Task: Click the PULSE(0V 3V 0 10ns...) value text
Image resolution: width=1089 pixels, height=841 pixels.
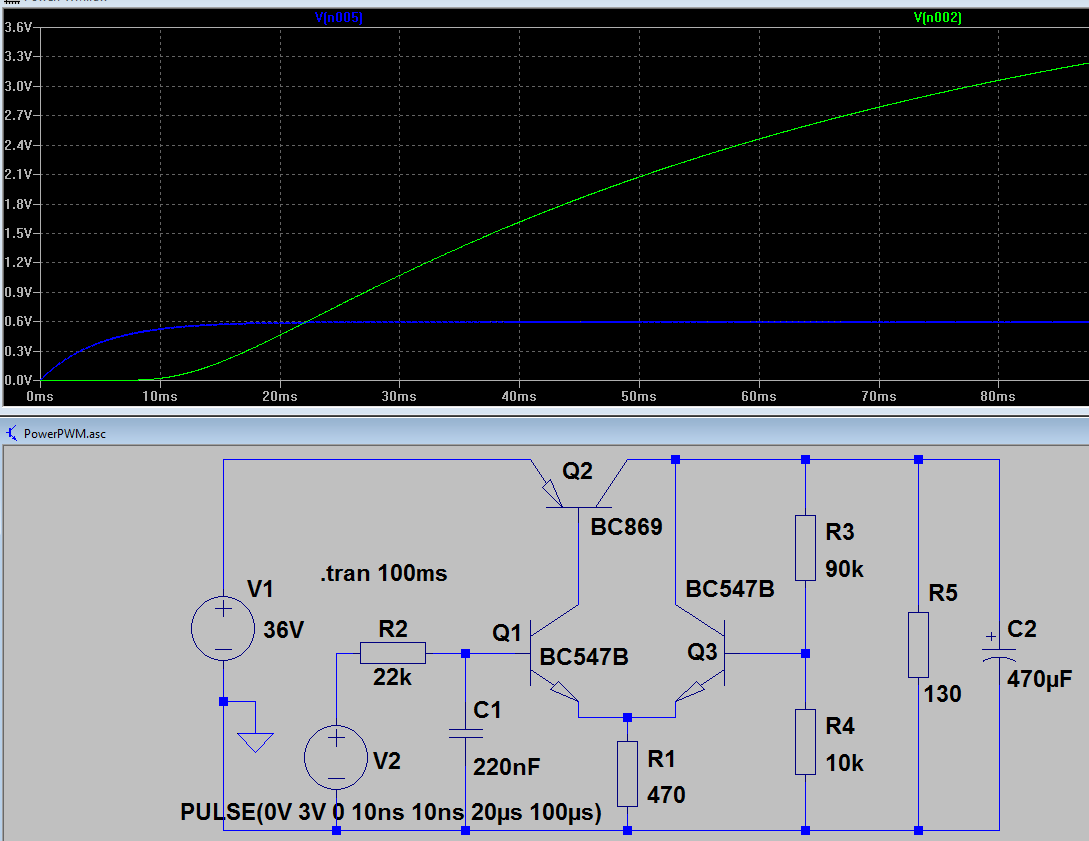Action: click(x=391, y=812)
